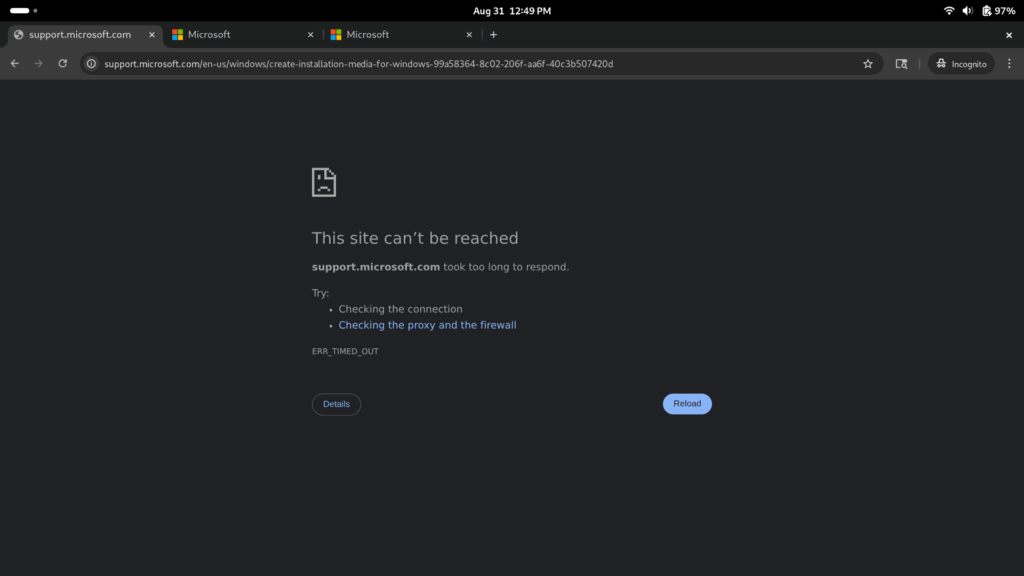This screenshot has width=1024, height=576.
Task: Open a new tab with plus button
Action: (494, 35)
